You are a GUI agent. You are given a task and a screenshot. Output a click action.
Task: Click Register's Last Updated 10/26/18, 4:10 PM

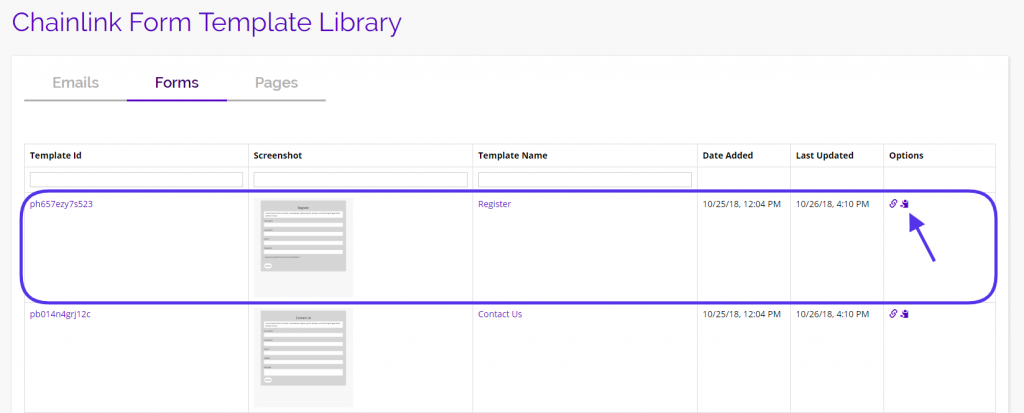pyautogui.click(x=833, y=204)
